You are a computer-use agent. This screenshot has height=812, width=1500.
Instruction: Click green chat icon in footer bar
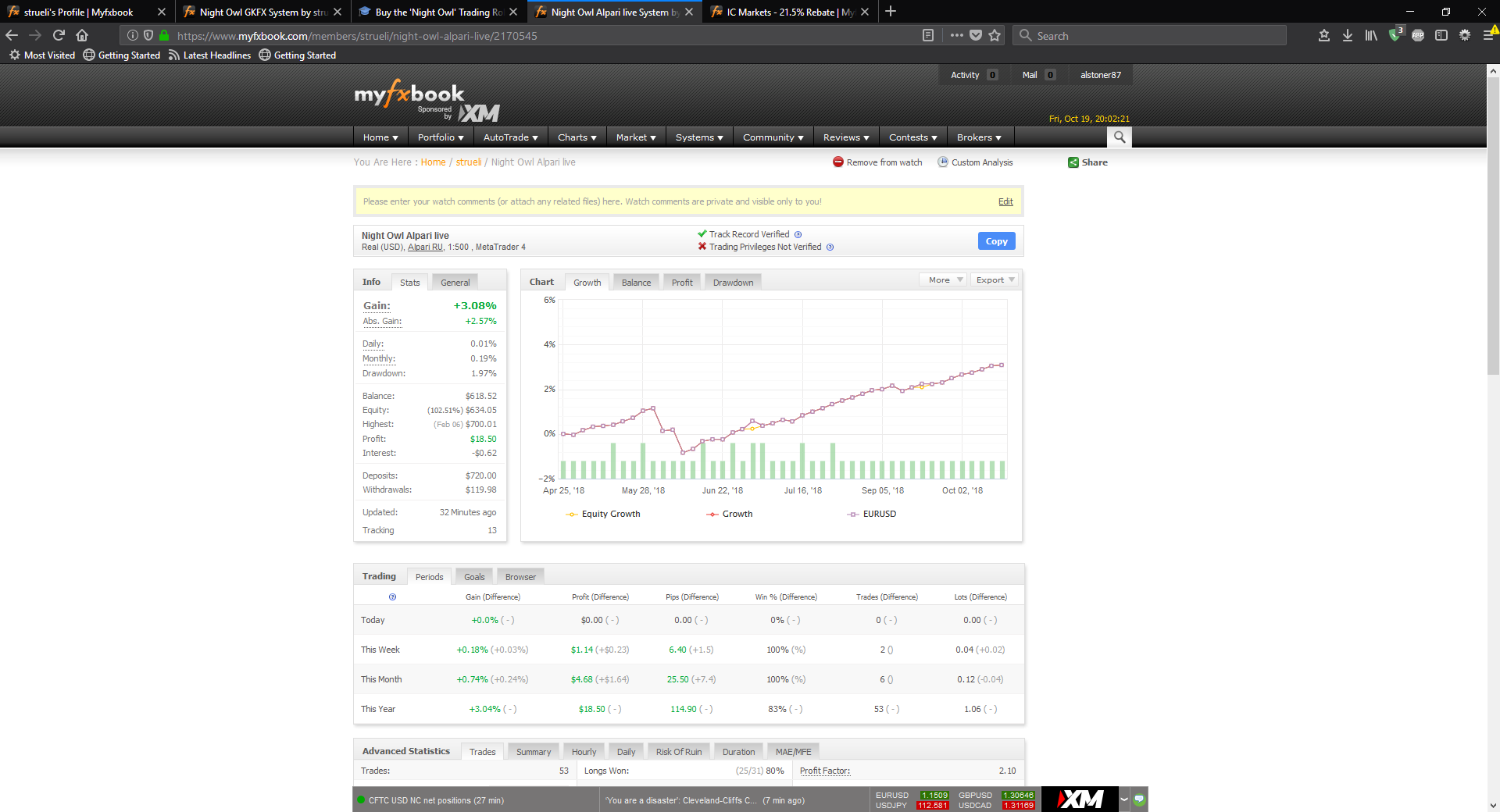pyautogui.click(x=1139, y=799)
